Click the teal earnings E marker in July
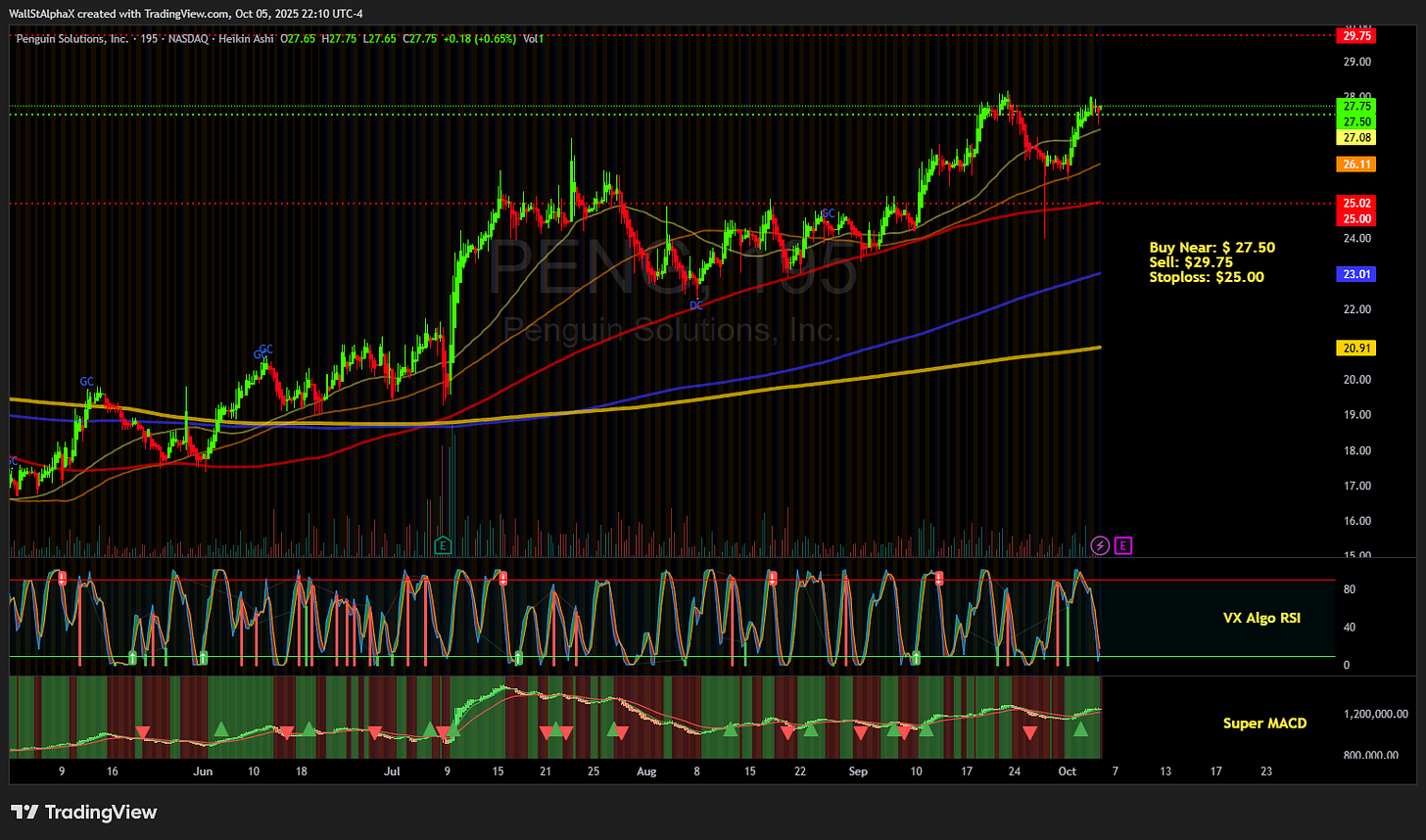The height and width of the screenshot is (840, 1426). pyautogui.click(x=443, y=544)
